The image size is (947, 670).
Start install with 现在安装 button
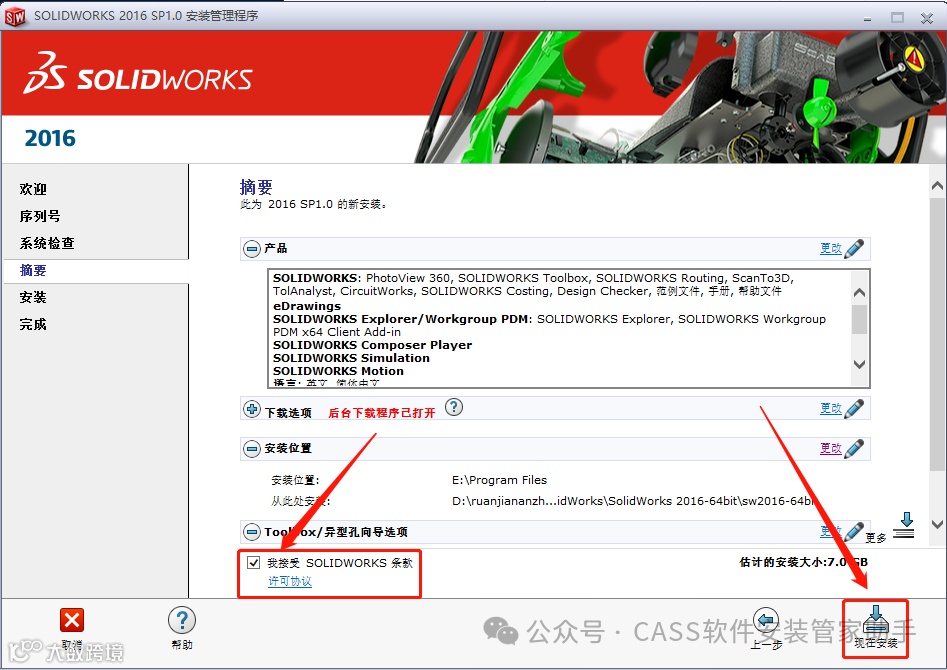(x=876, y=628)
